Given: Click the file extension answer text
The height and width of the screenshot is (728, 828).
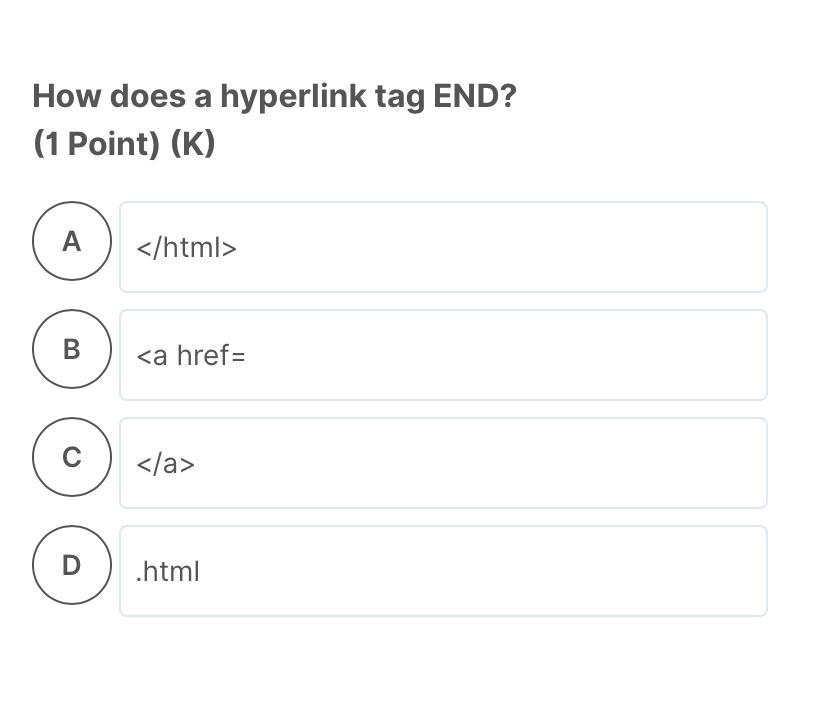Looking at the screenshot, I should coord(168,572).
